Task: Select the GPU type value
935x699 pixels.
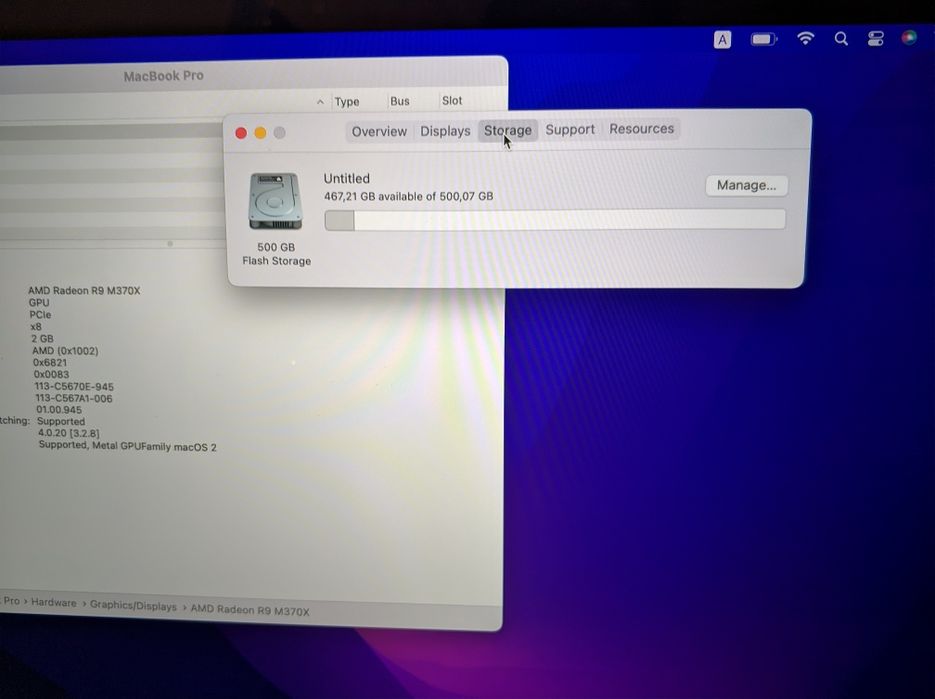Action: [x=39, y=302]
